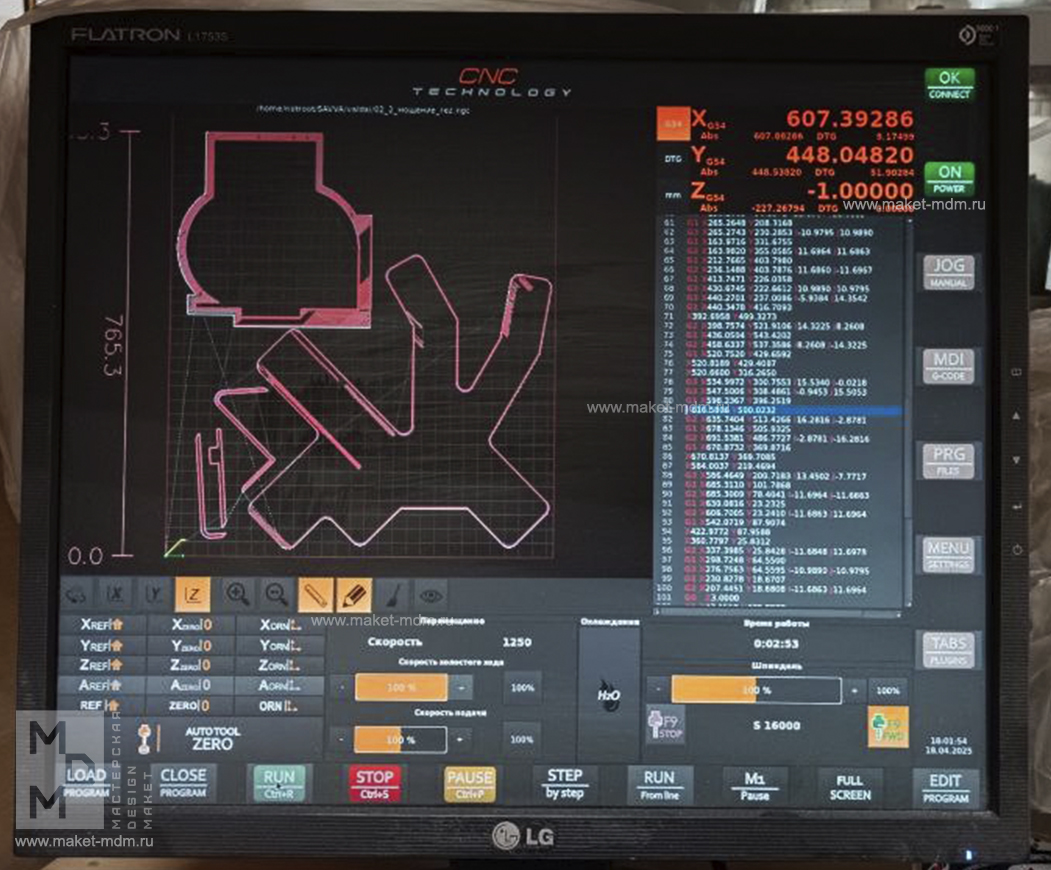Viewport: 1051px width, 870px height.
Task: Click the AORN origin button
Action: pos(280,685)
